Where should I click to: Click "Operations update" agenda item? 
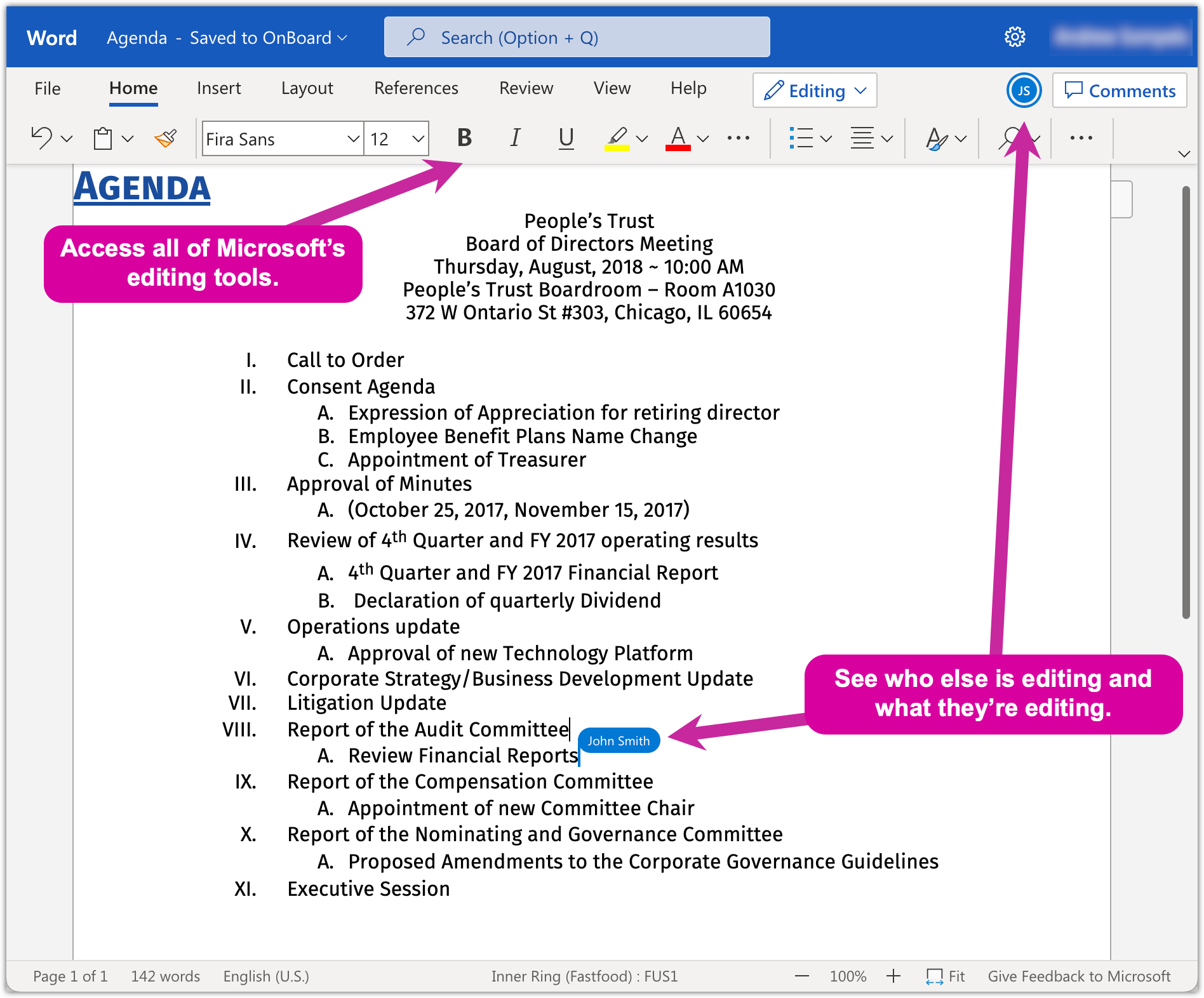pyautogui.click(x=373, y=627)
